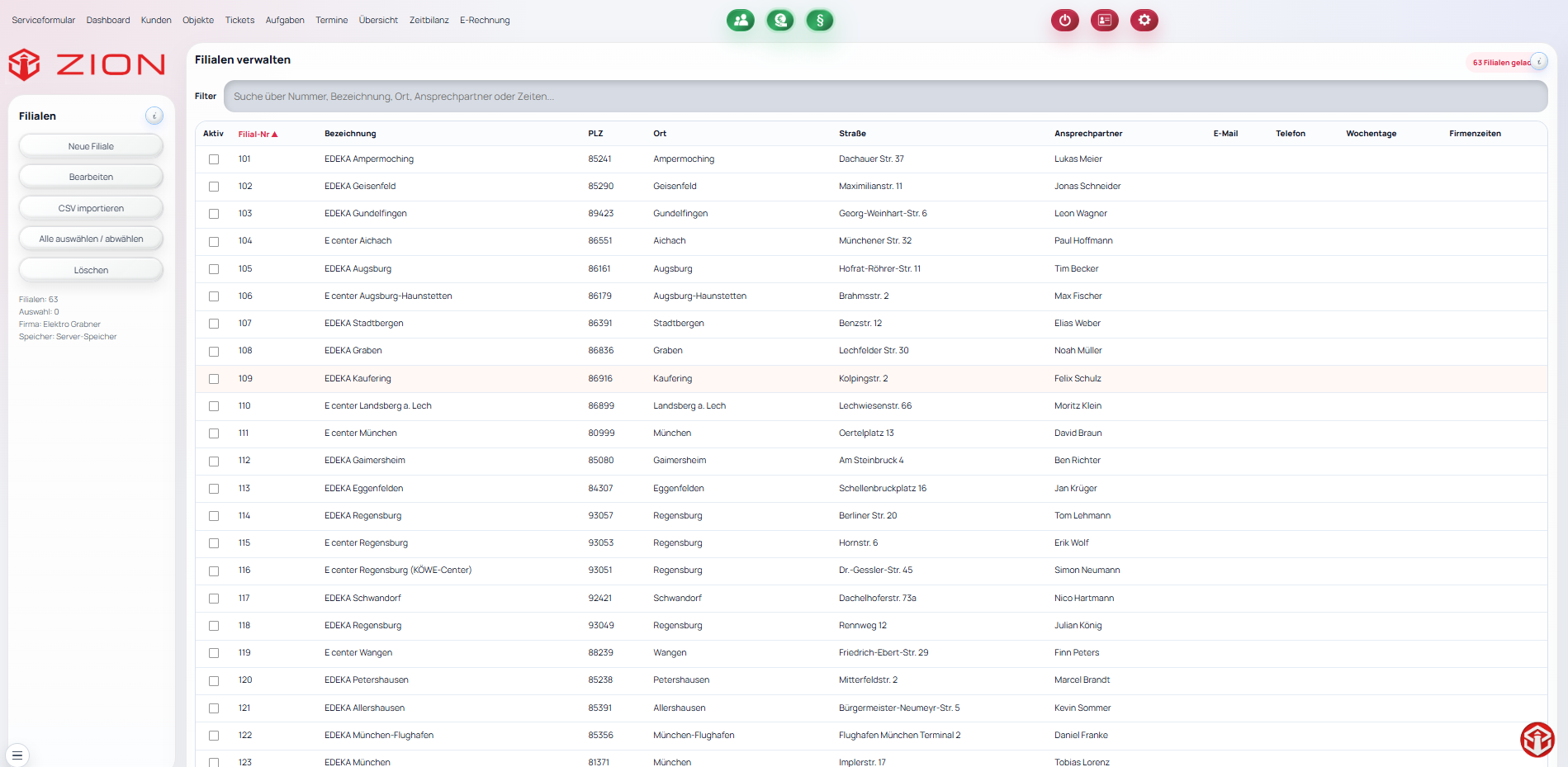Open the Aufgaben menu item
This screenshot has width=1568, height=767.
(x=285, y=20)
